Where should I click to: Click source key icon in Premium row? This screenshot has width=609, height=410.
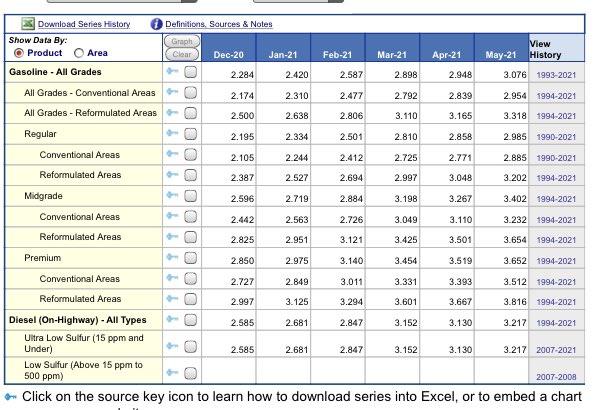pos(172,257)
